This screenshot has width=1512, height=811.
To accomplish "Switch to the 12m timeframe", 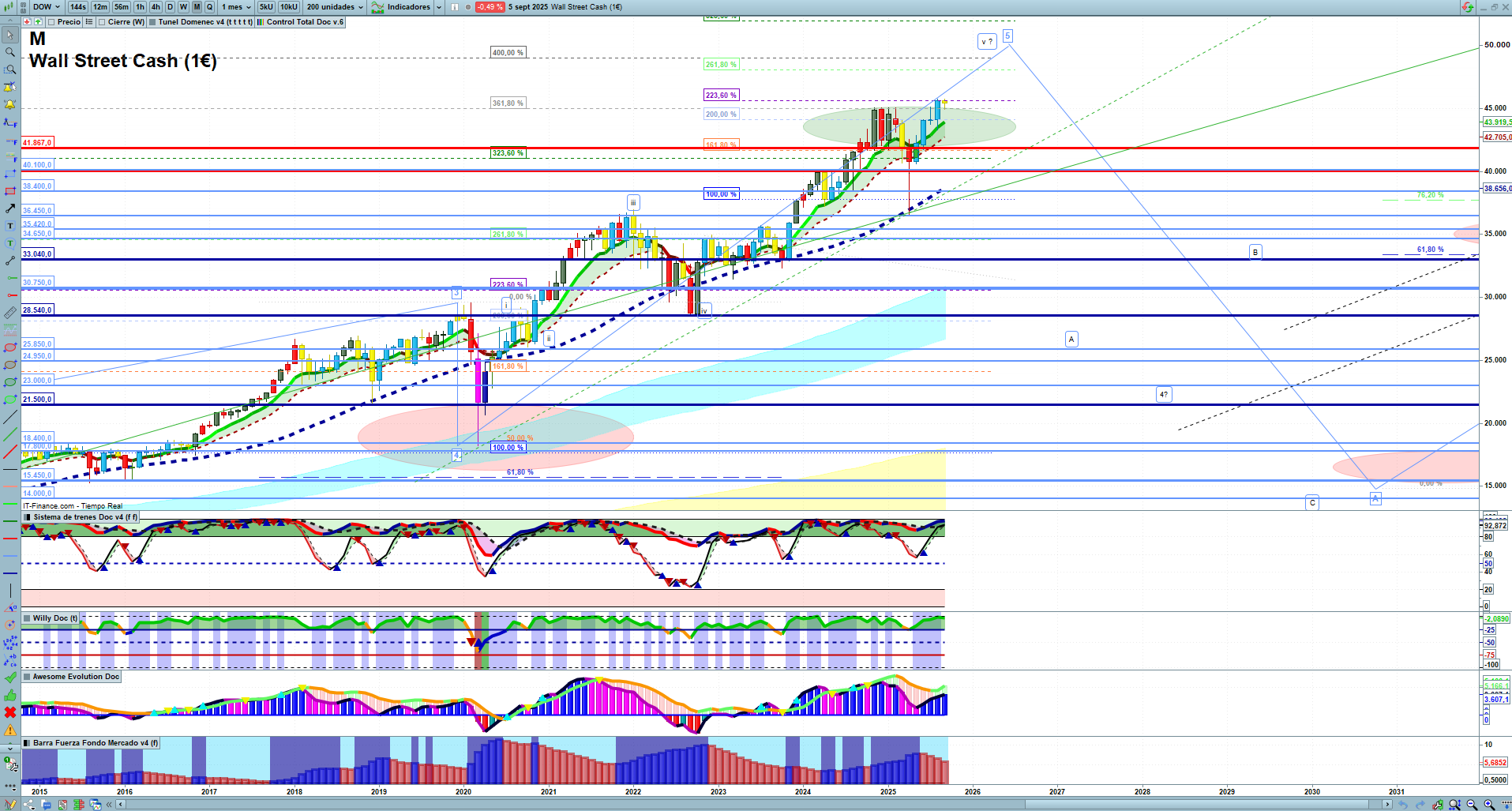I will 100,7.
